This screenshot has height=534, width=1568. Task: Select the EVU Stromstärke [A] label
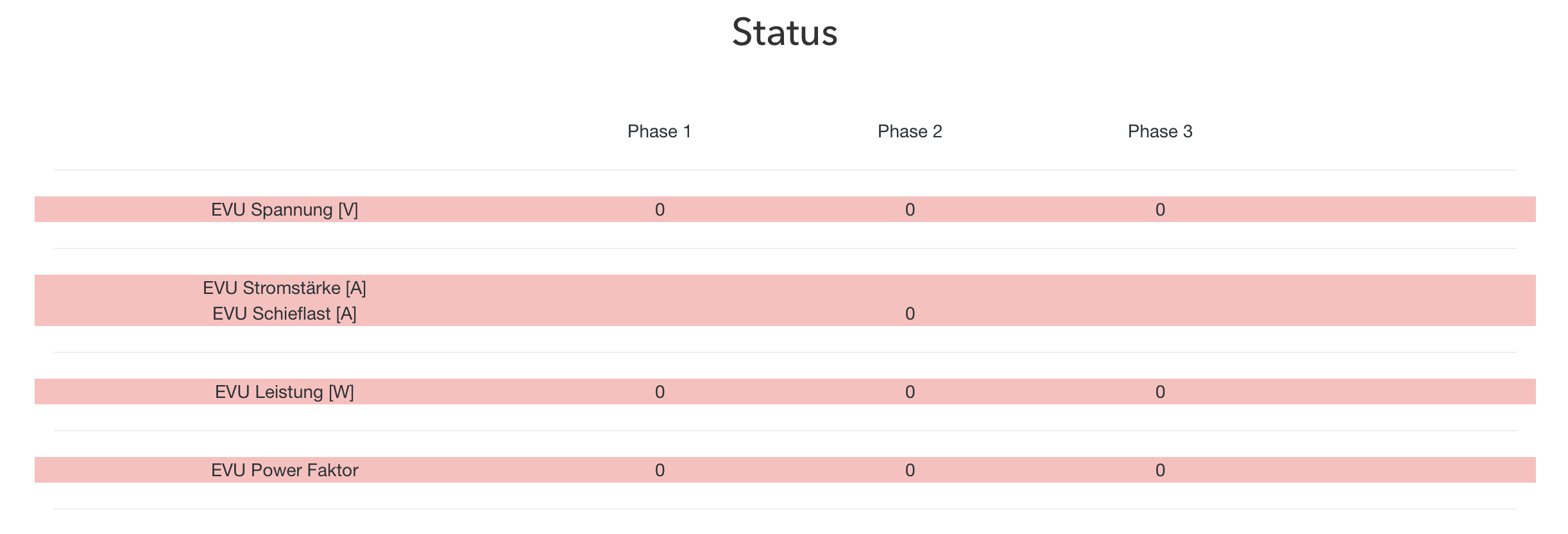(x=284, y=288)
